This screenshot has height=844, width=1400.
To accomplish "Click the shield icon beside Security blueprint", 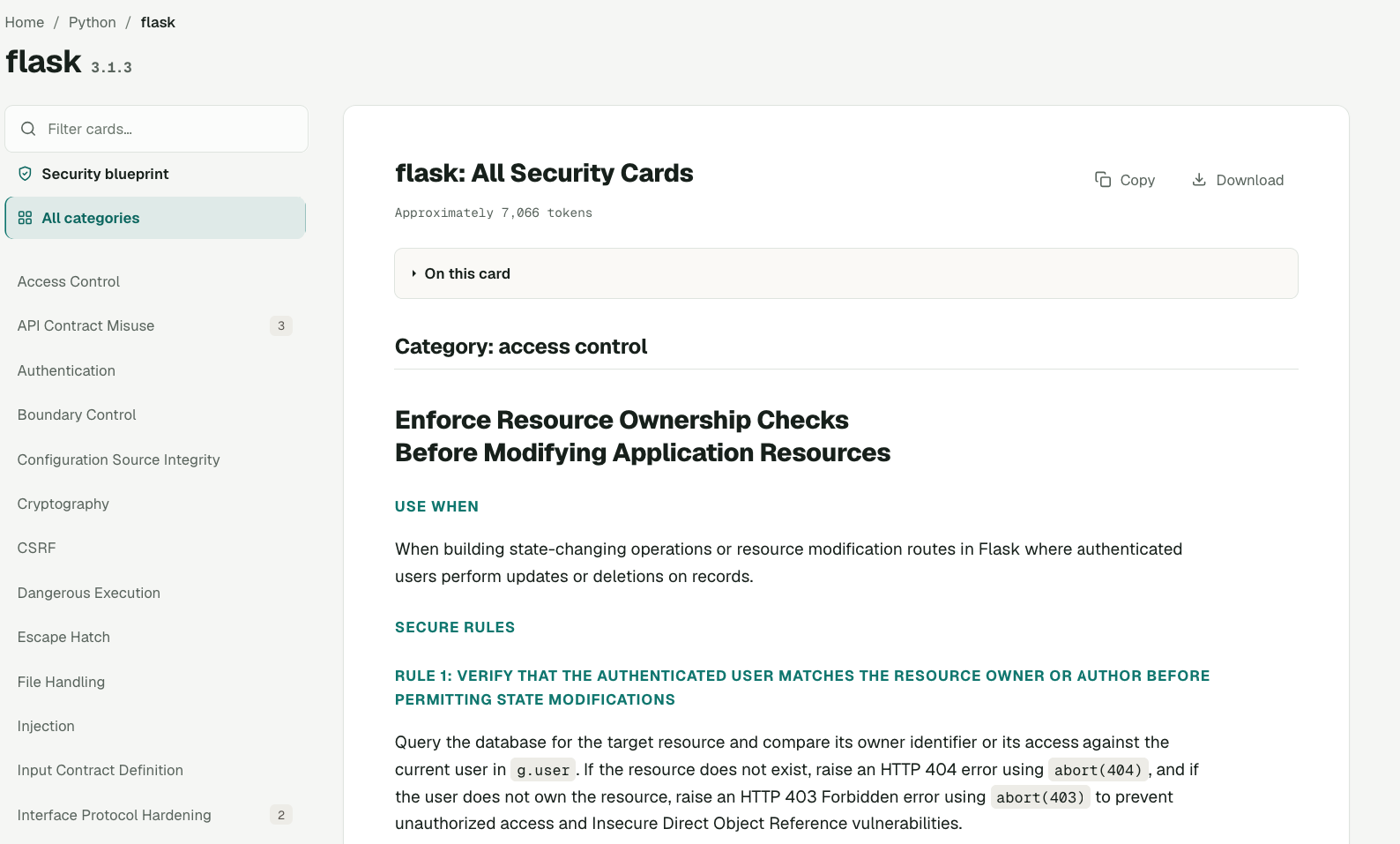I will [25, 174].
